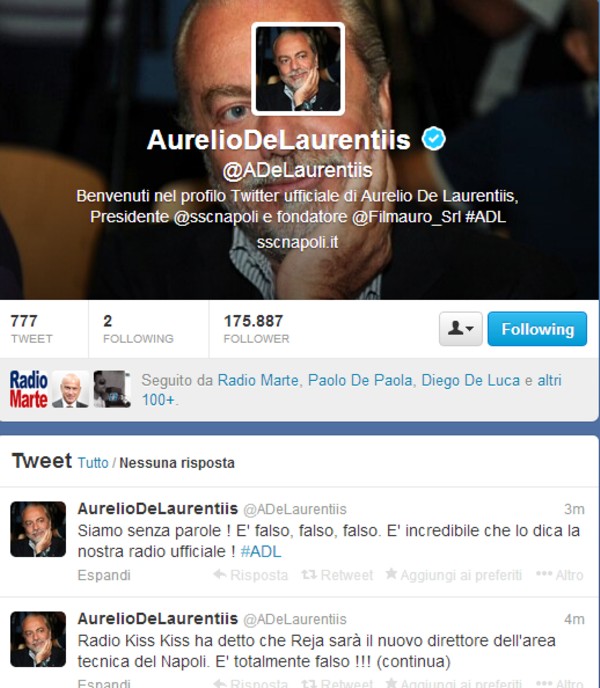Toggle the blue Following button
600x688 pixels.
click(537, 329)
